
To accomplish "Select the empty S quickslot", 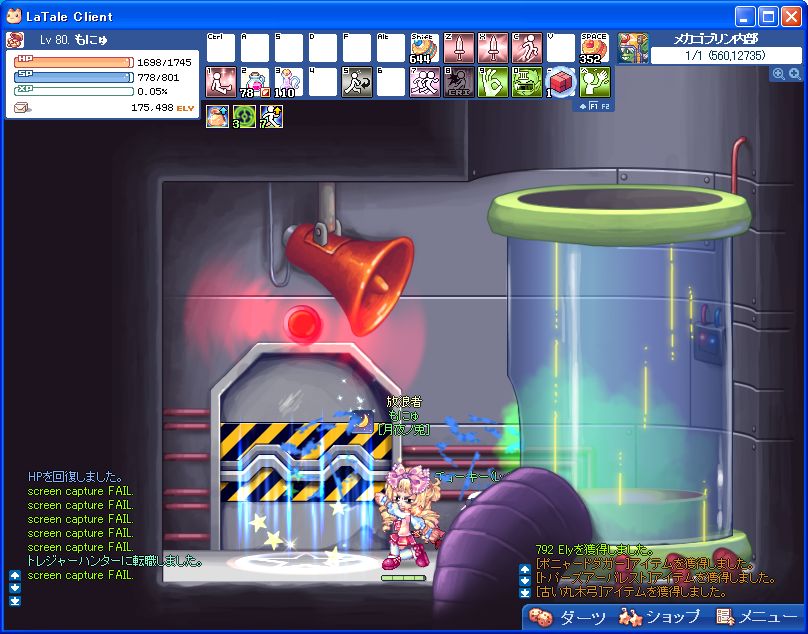I will pos(289,48).
